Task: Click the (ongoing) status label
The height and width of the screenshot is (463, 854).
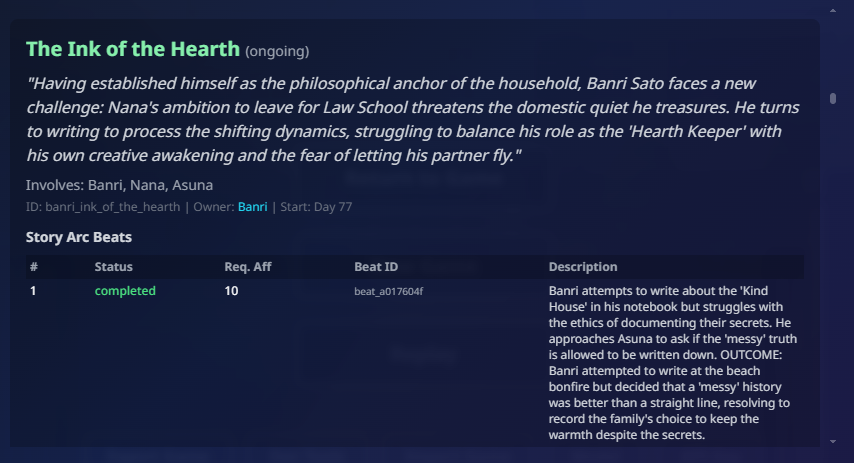Action: [277, 51]
